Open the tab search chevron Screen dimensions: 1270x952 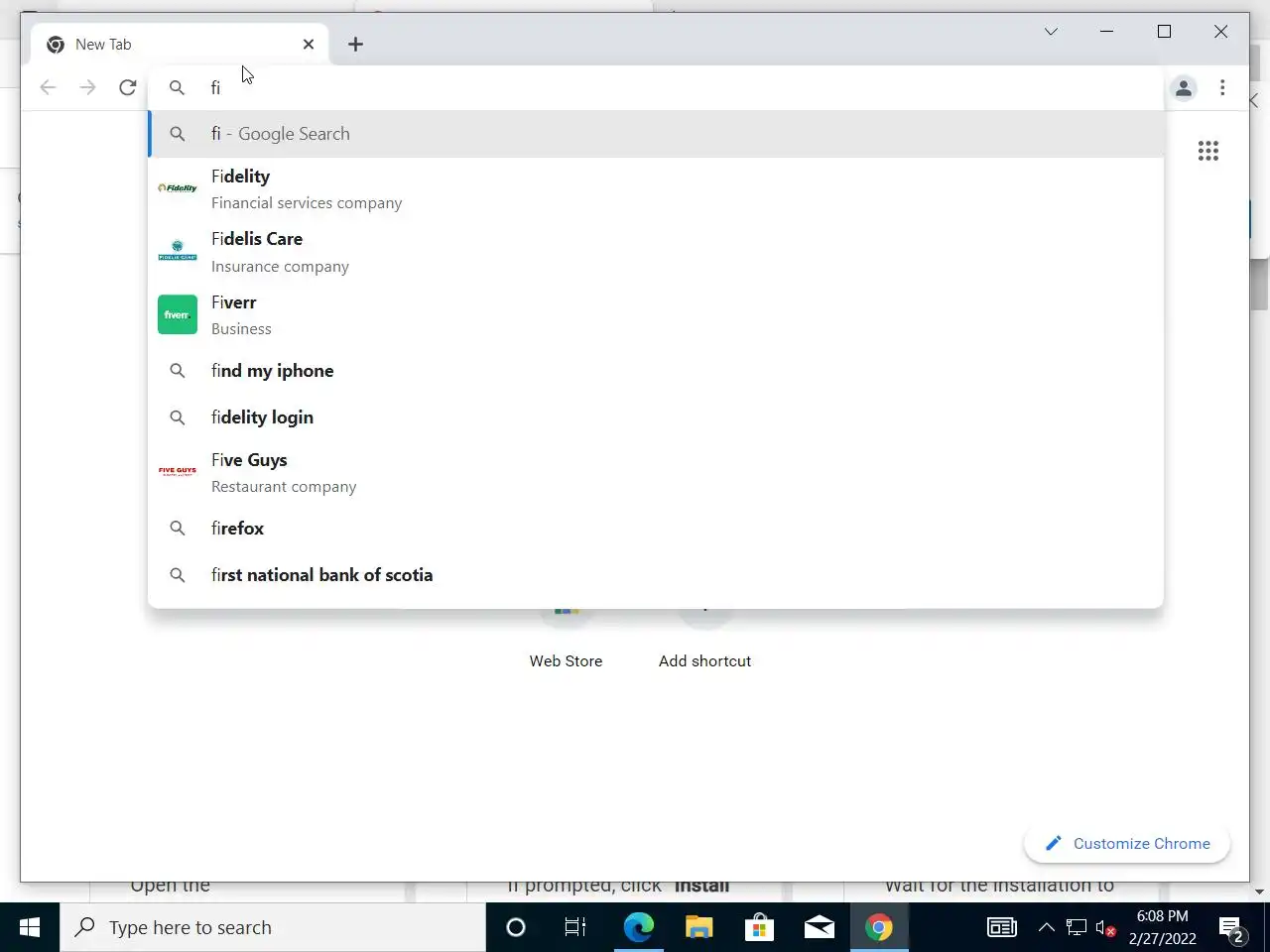pos(1051,32)
